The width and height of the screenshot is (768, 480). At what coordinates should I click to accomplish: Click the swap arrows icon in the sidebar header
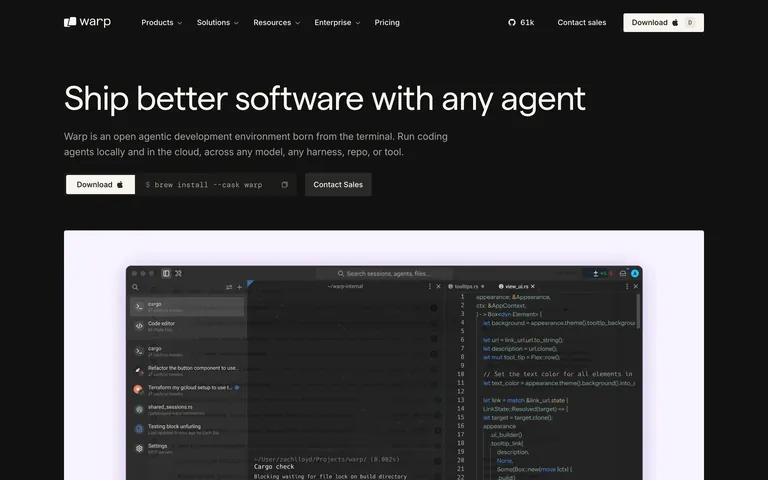pos(229,287)
